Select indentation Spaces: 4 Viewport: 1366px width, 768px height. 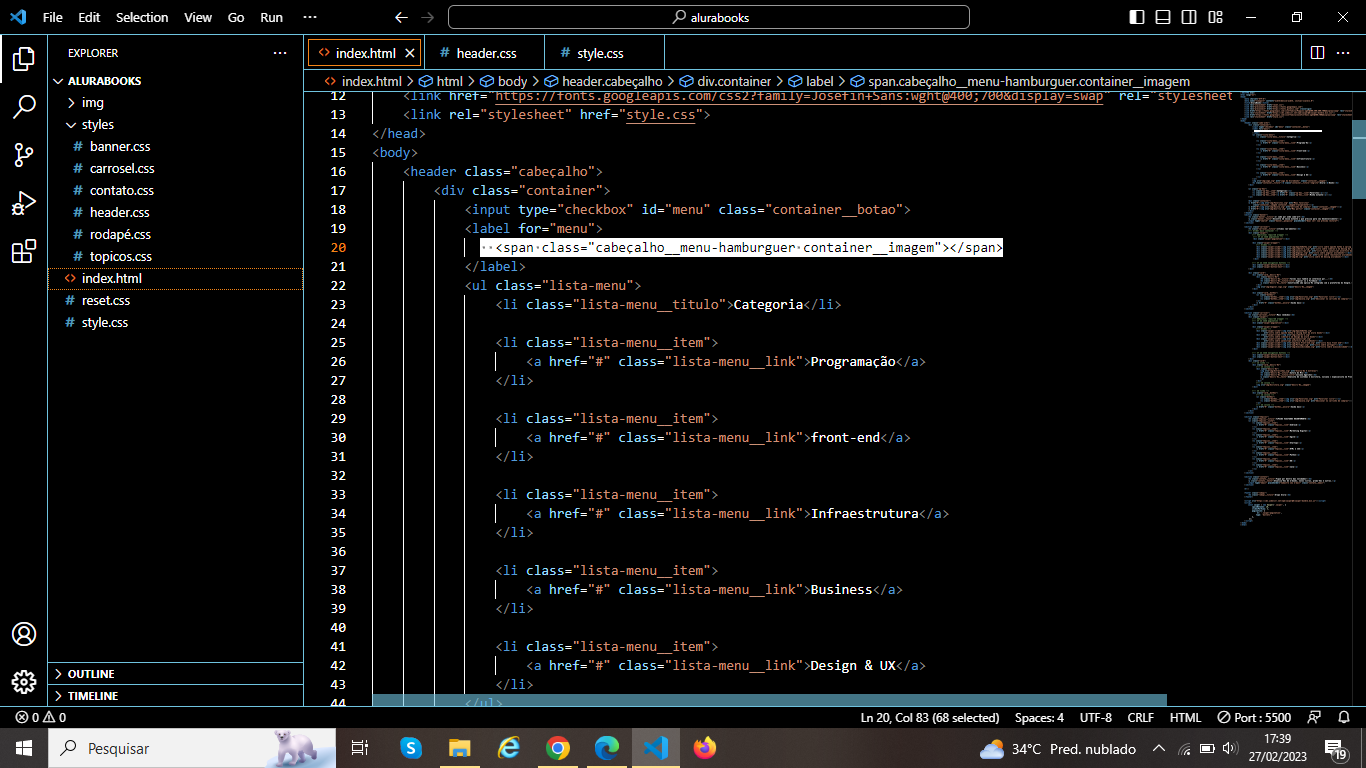[x=1039, y=718]
